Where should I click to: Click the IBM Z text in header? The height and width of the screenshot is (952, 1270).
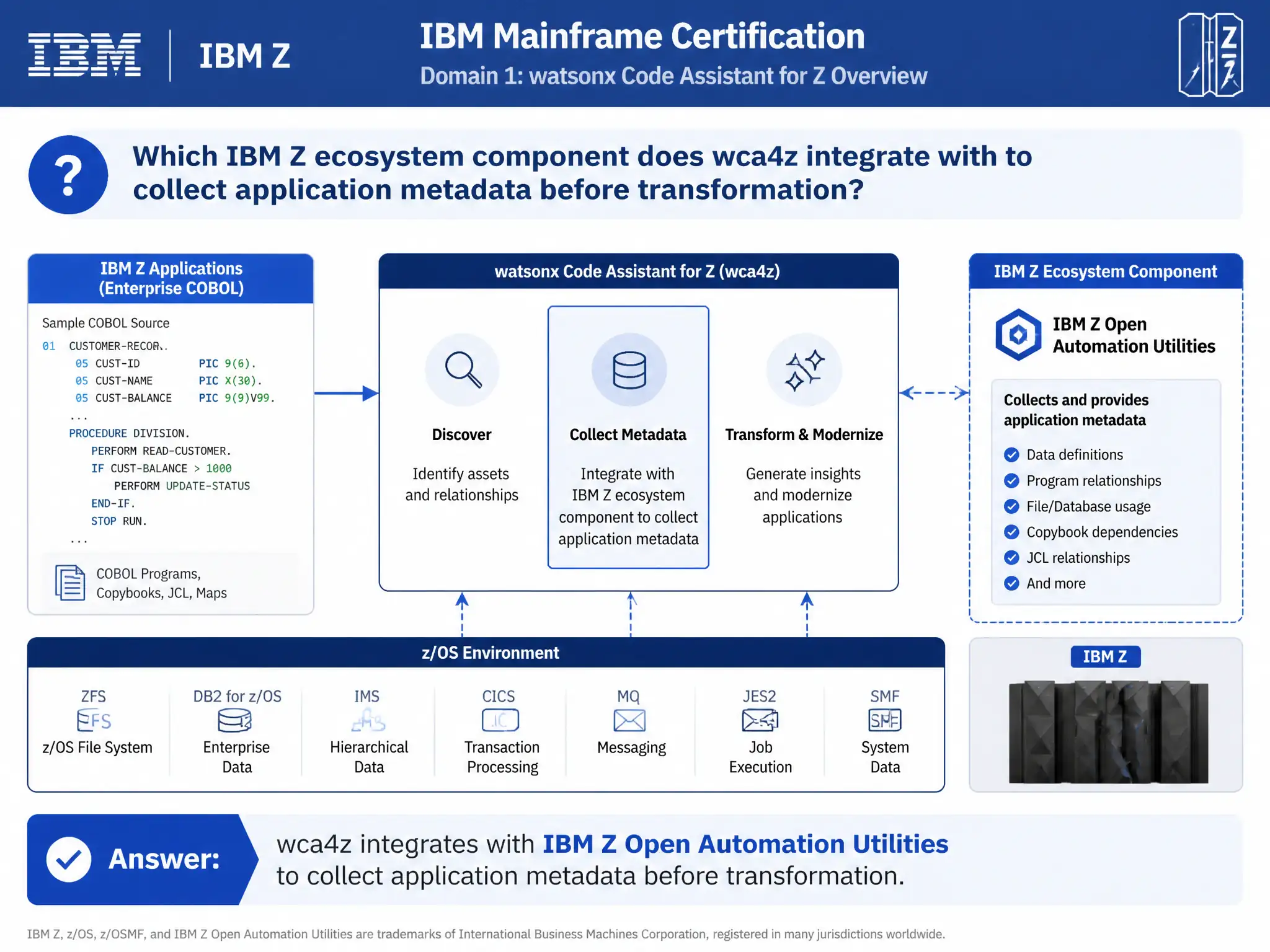click(245, 56)
